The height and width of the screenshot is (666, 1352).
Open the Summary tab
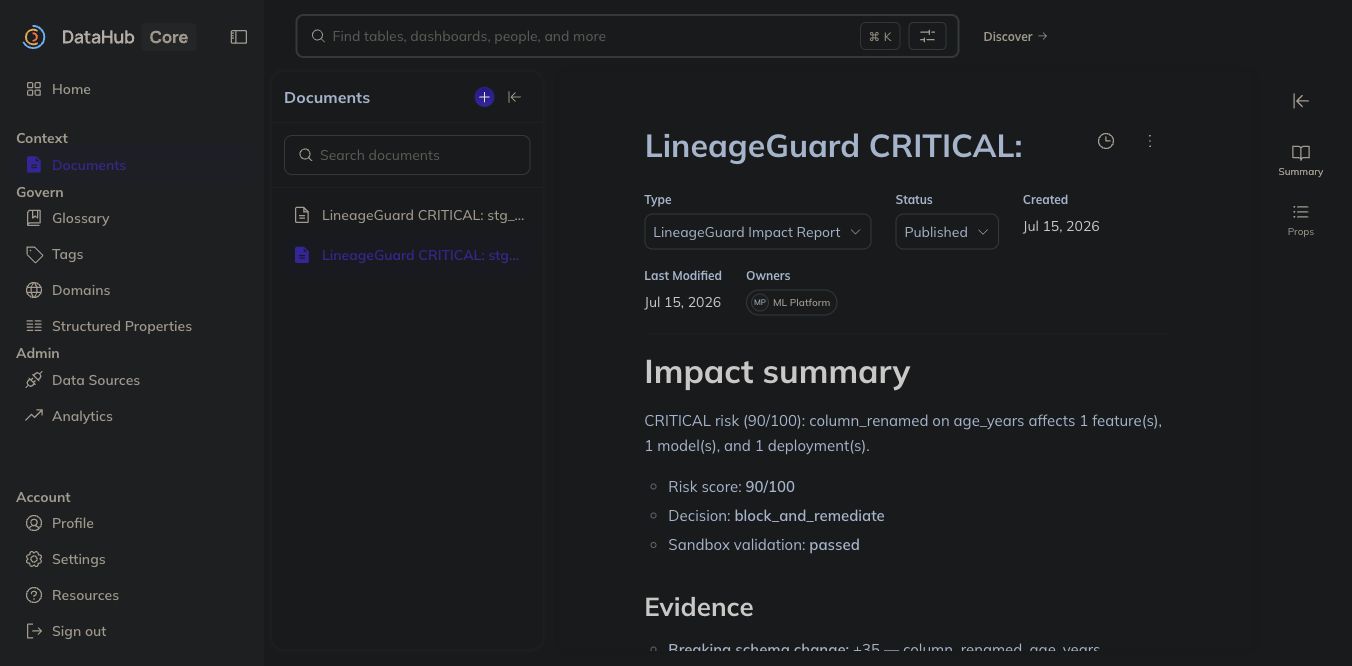click(1300, 160)
